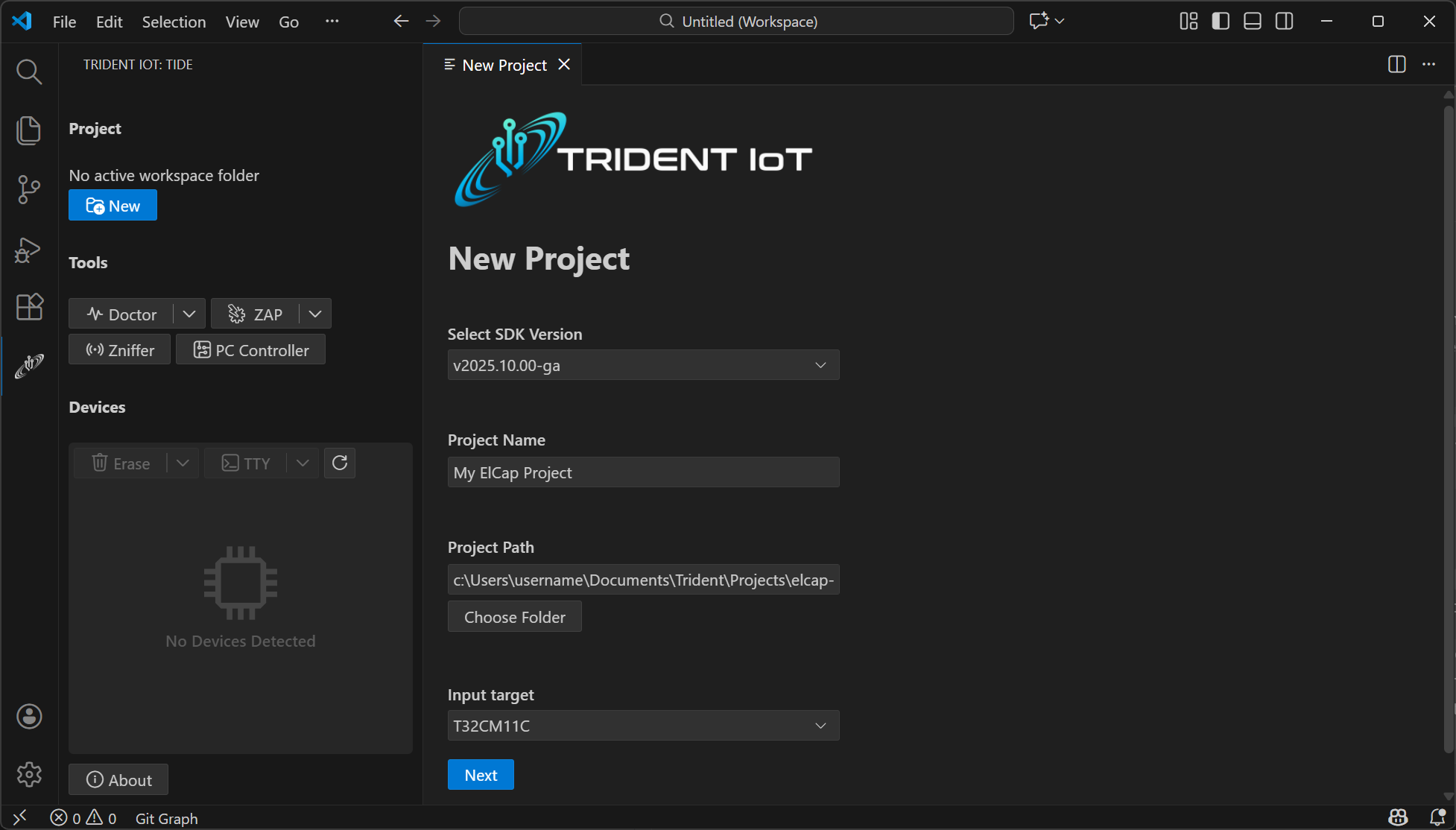
Task: Open notifications bell in status bar
Action: coord(1438,817)
